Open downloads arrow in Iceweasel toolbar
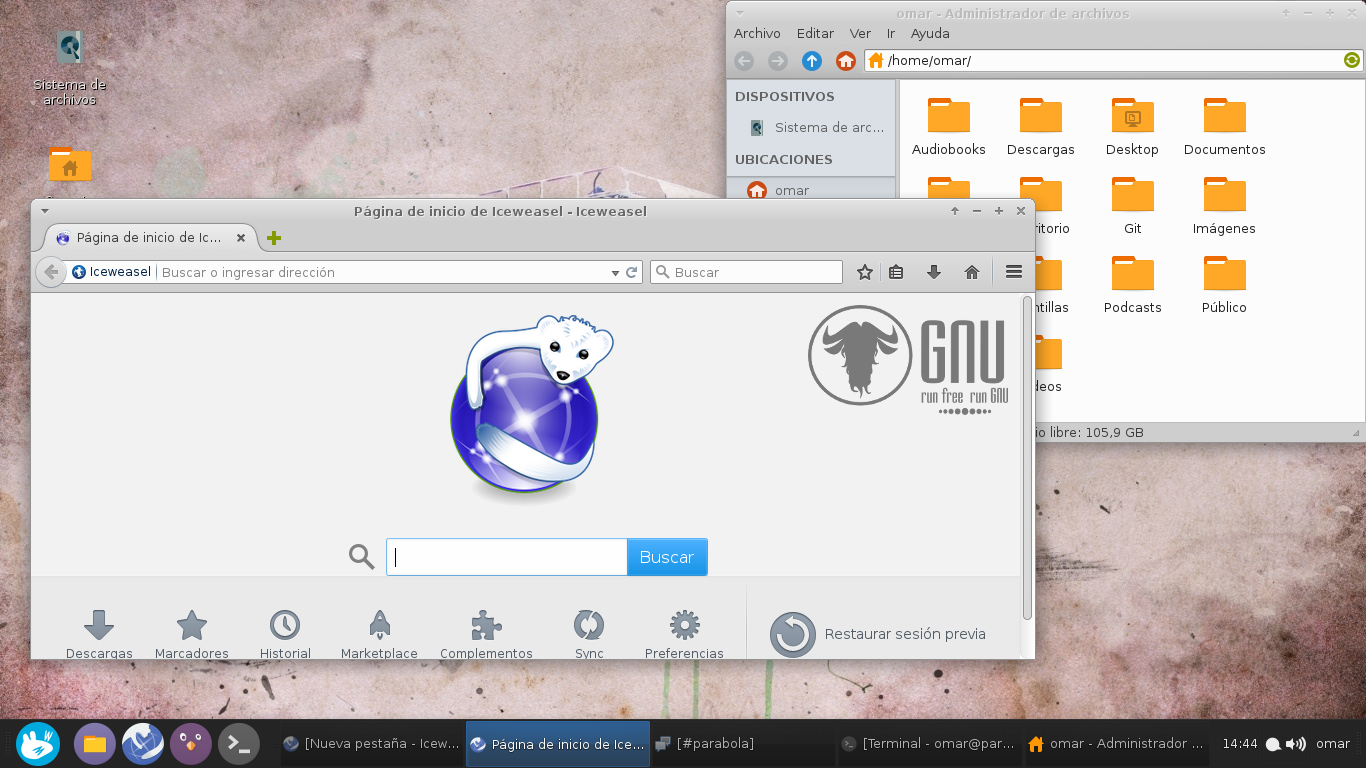The image size is (1366, 768). [934, 272]
